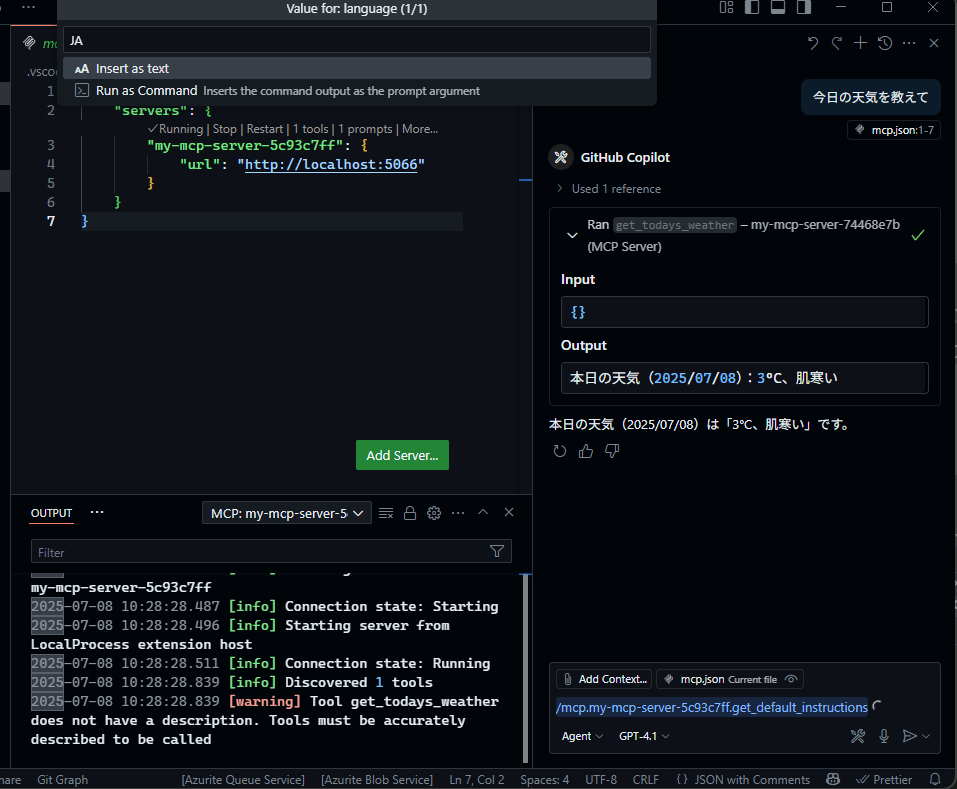Open the MCP output channel dropdown
The width and height of the screenshot is (957, 789).
(286, 513)
